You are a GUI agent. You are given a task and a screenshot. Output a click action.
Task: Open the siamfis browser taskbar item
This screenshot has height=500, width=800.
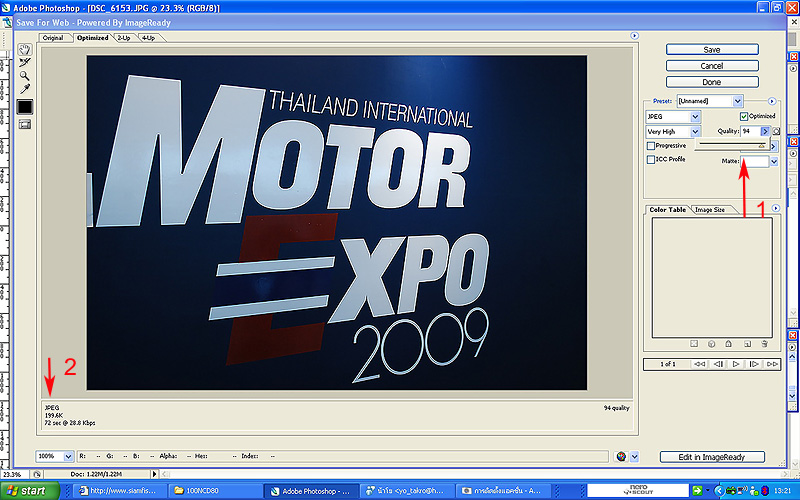point(119,491)
